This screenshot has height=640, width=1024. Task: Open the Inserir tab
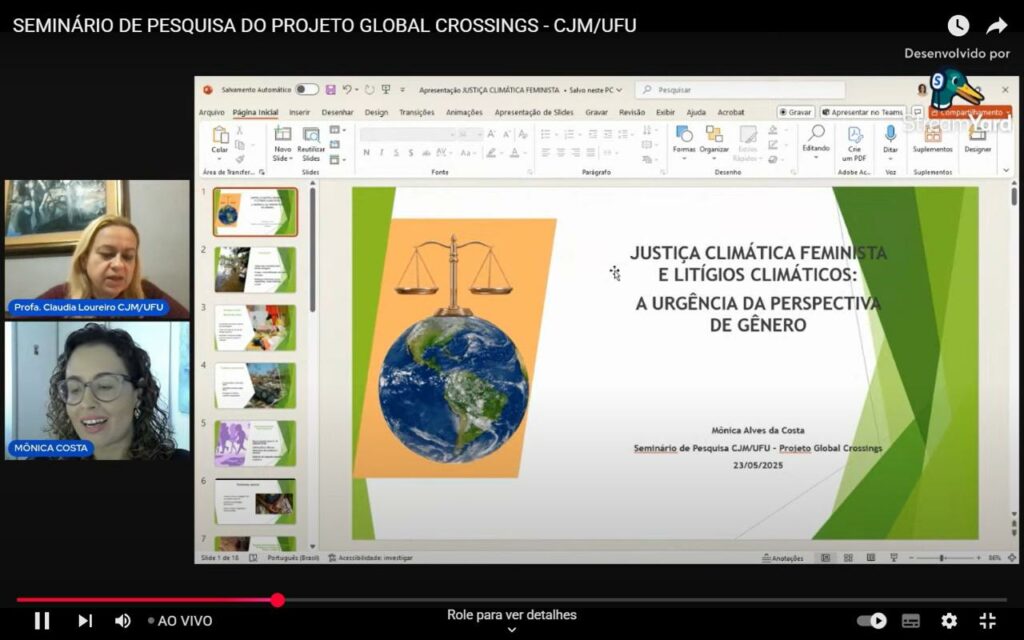pyautogui.click(x=300, y=112)
